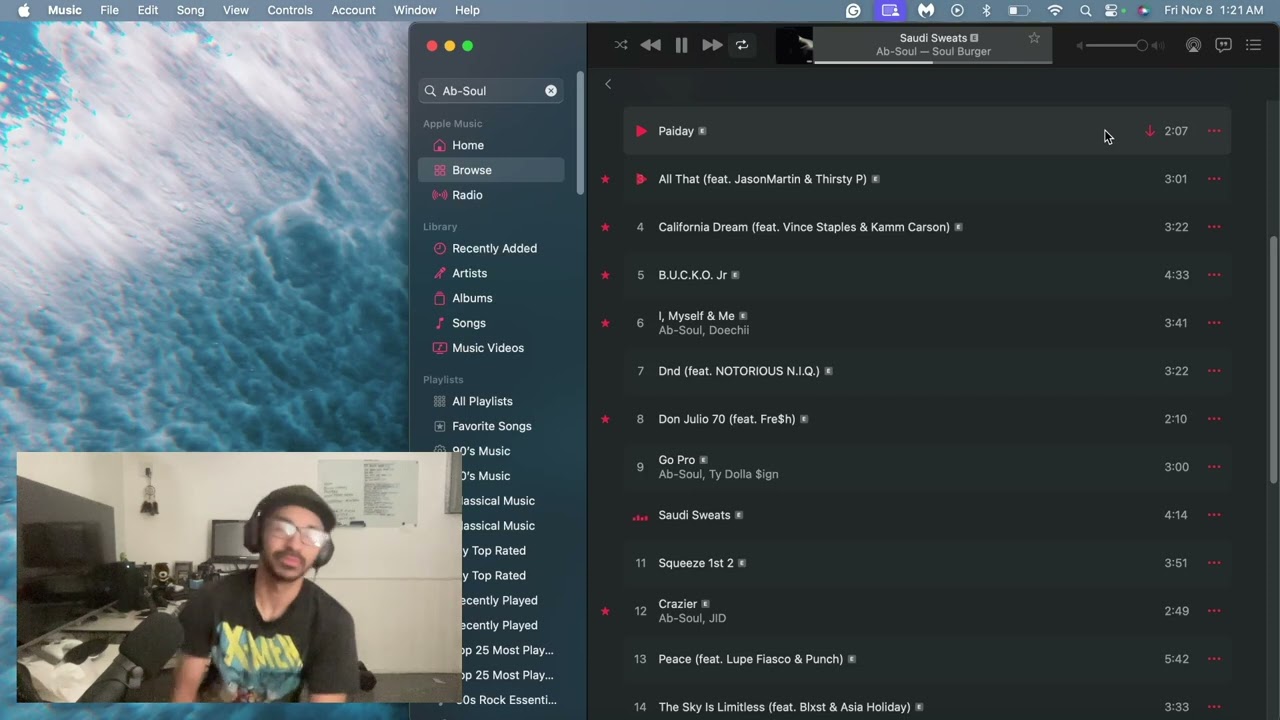1280x720 pixels.
Task: Open Control Center in menu bar
Action: 1113,10
